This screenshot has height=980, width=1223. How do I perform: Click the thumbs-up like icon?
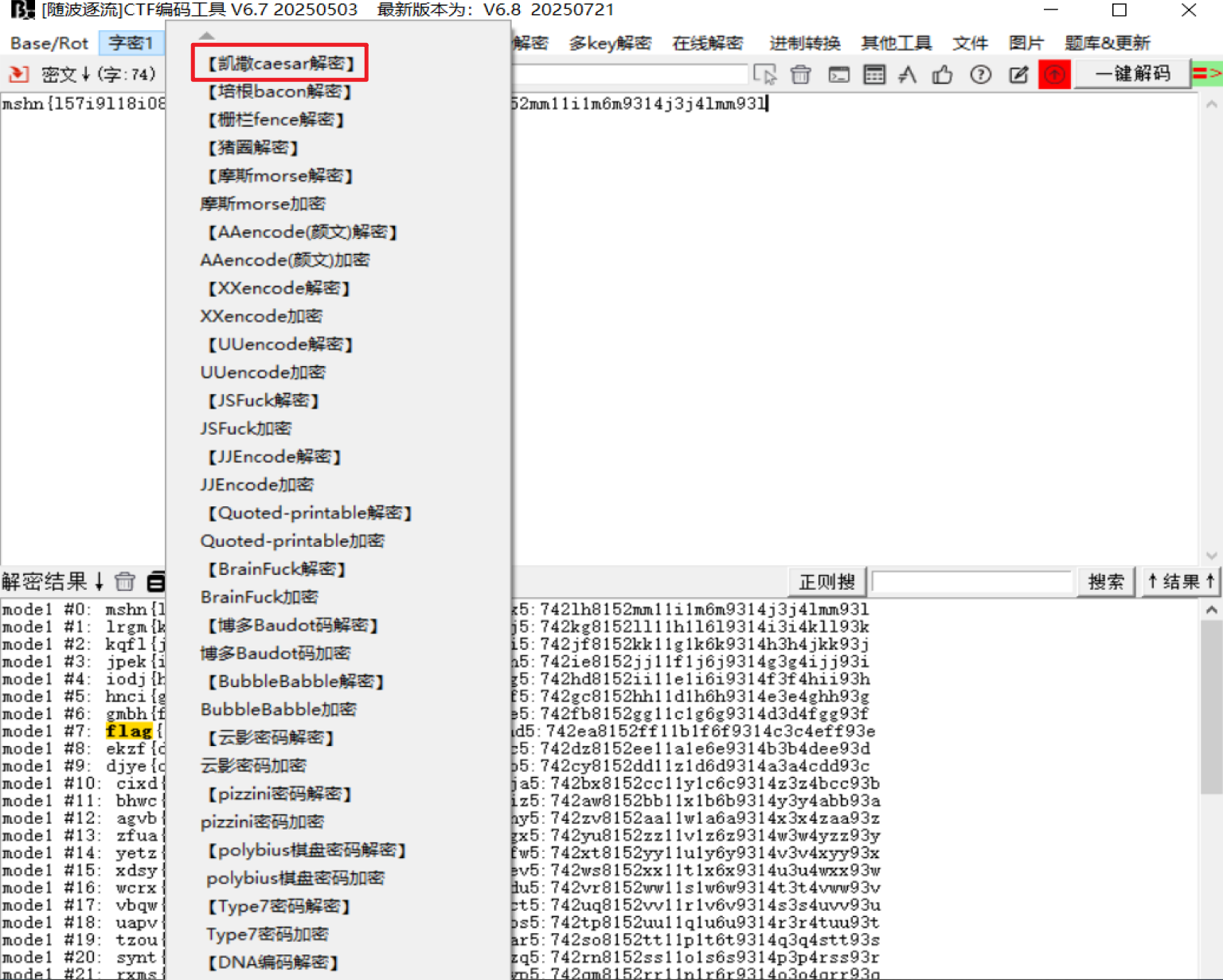click(x=943, y=75)
